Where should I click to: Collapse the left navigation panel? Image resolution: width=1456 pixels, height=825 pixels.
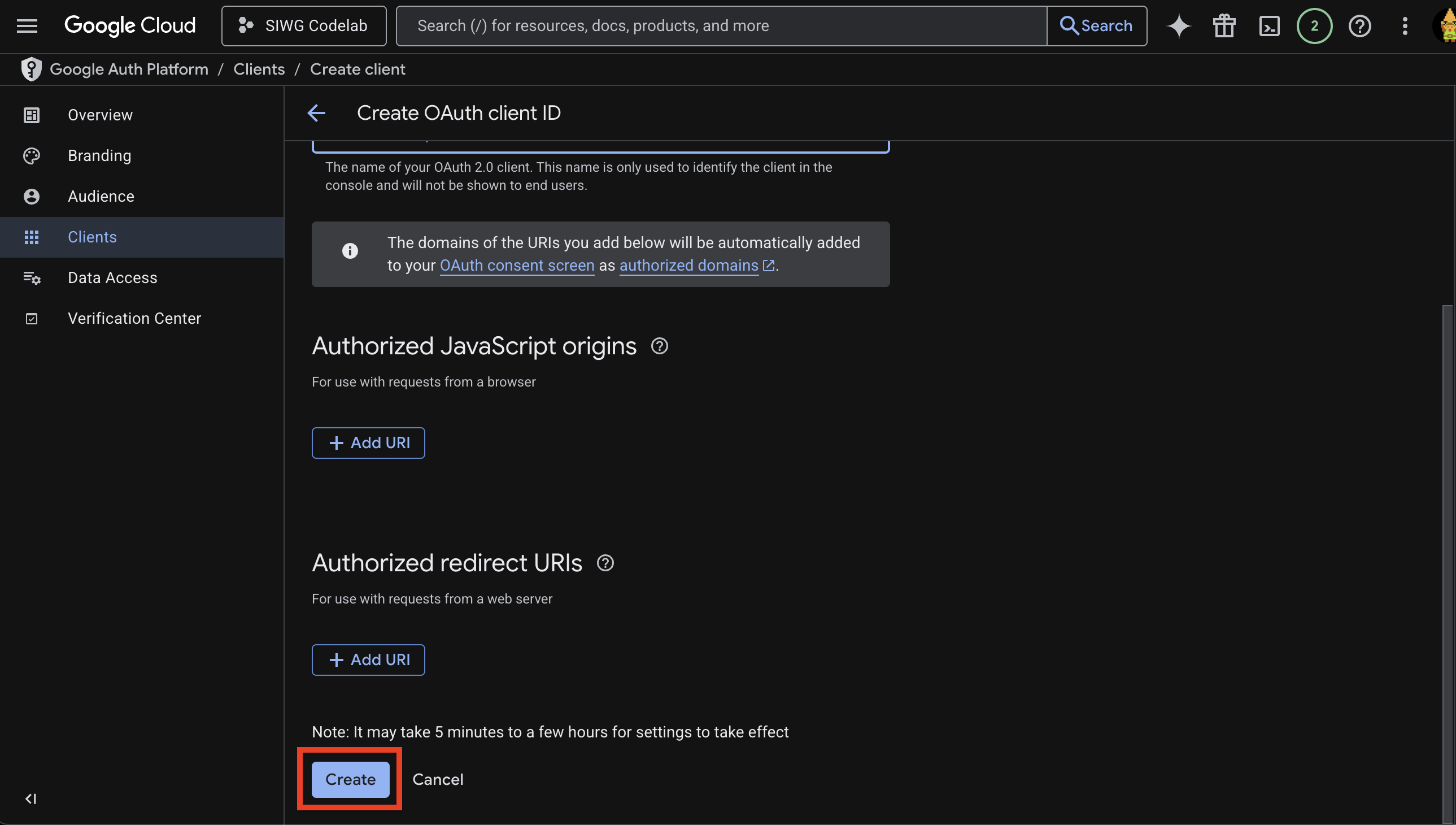click(31, 799)
